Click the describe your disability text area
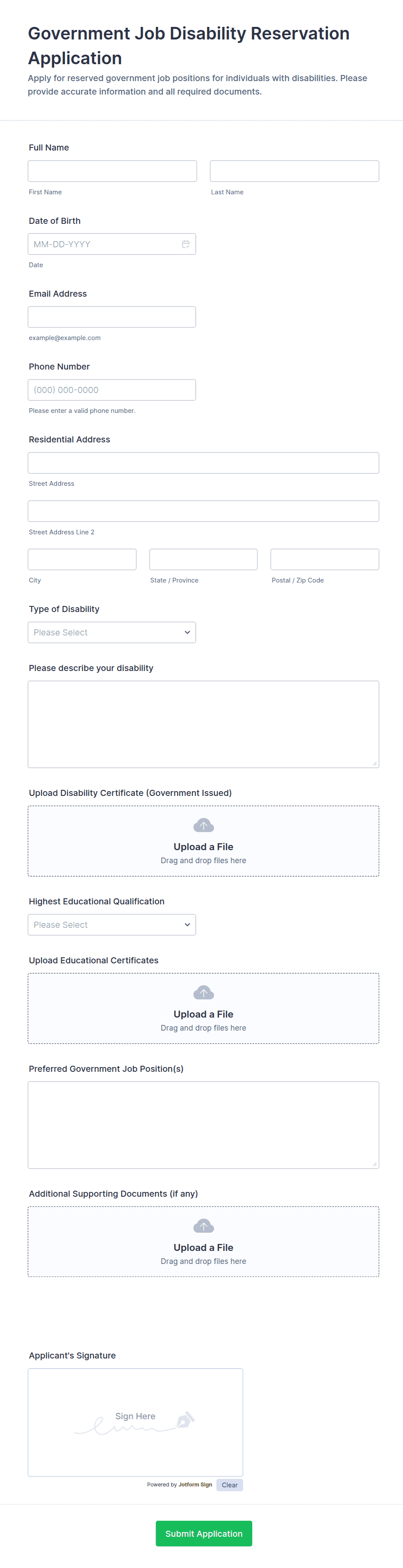The image size is (403, 1568). (x=203, y=724)
